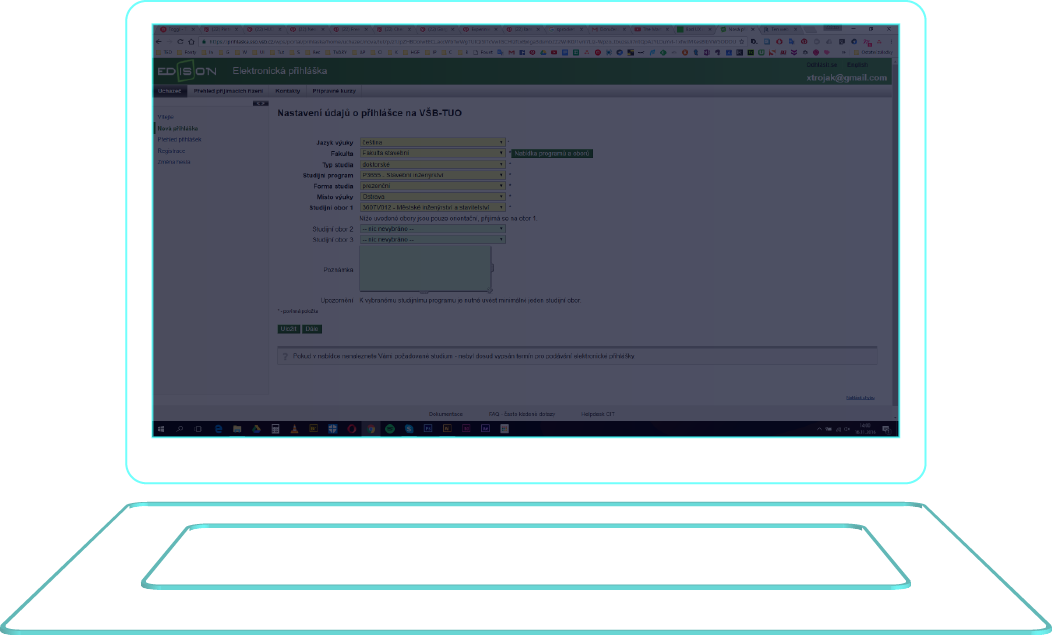Click the Odhlásit se link

(822, 65)
